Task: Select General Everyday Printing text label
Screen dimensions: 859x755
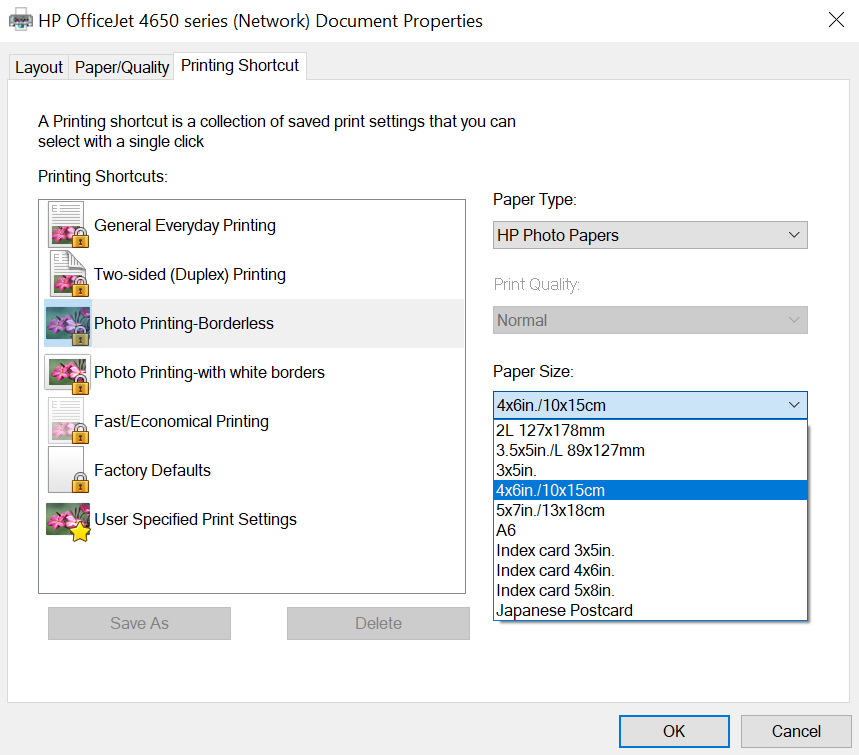Action: (x=185, y=226)
